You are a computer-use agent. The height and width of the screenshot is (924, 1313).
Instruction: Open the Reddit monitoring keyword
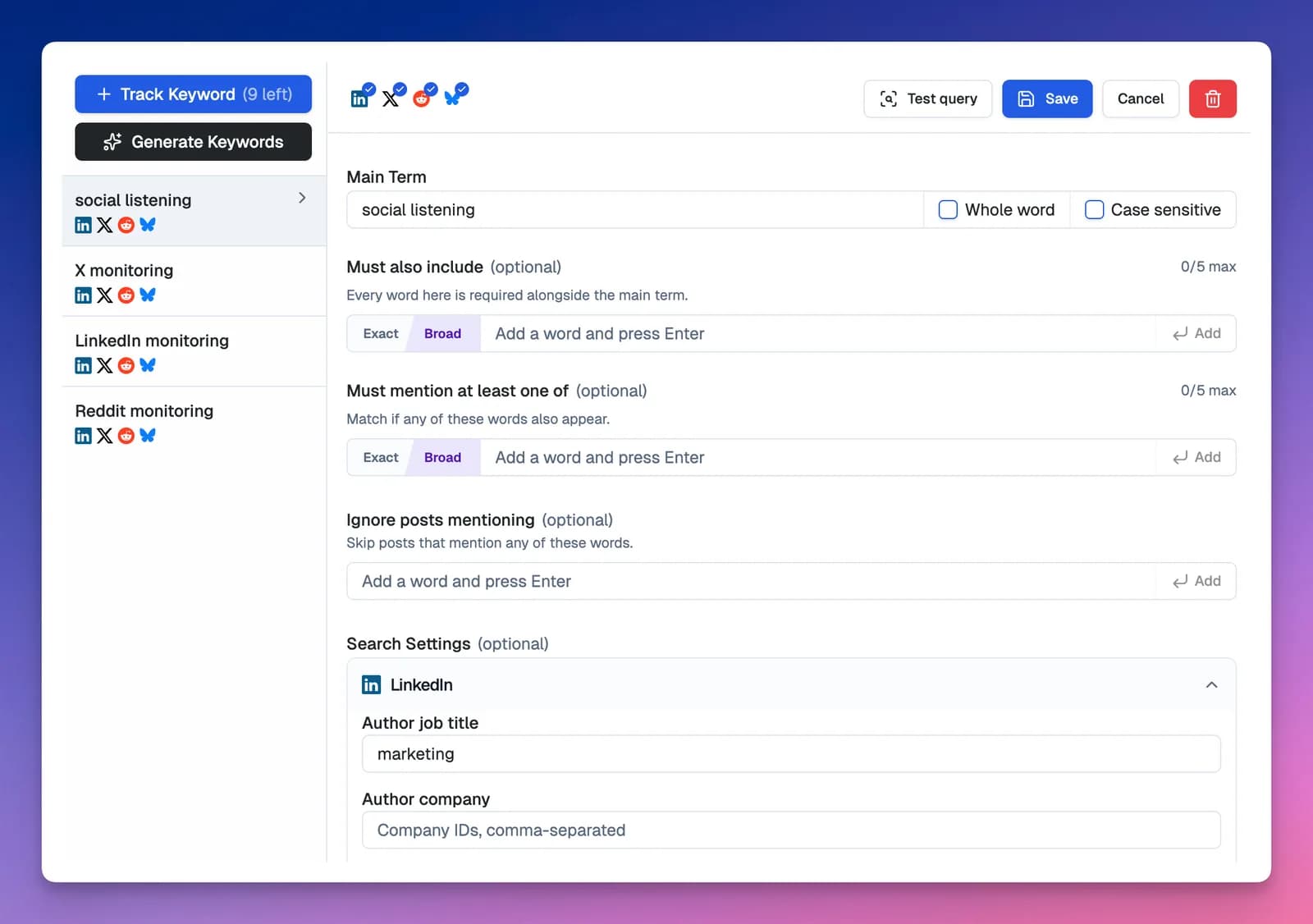(x=194, y=422)
